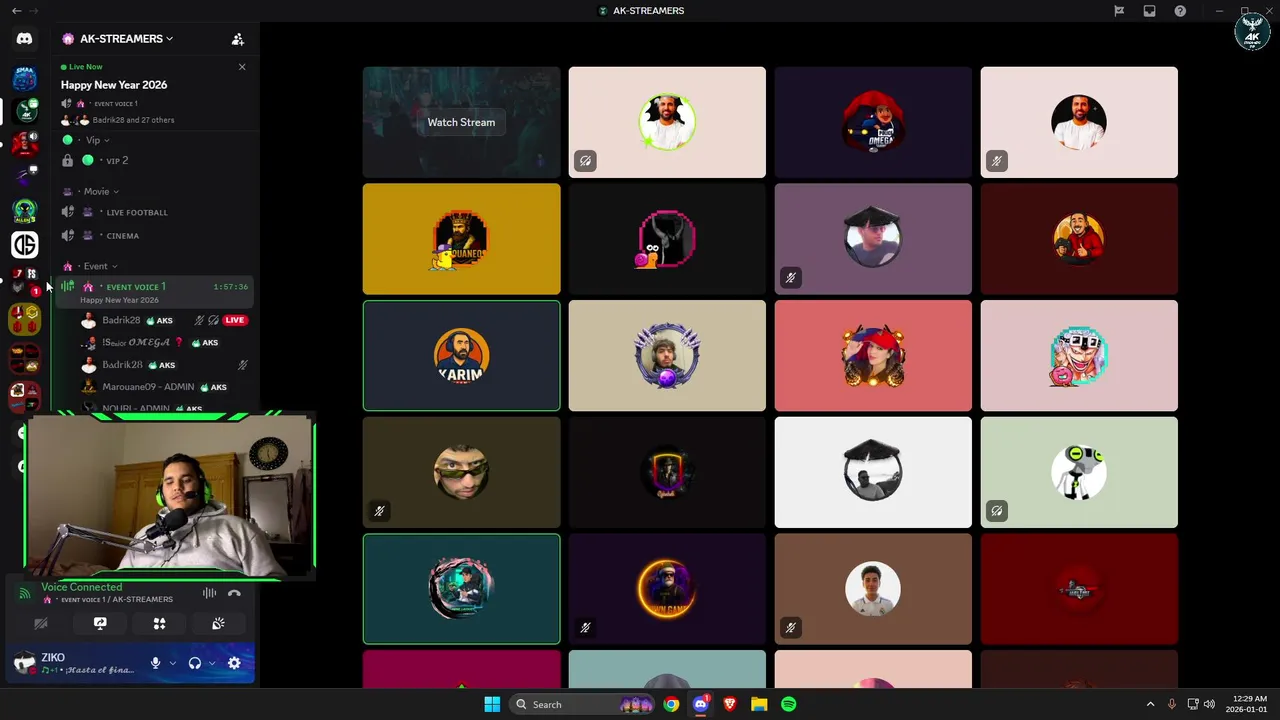Click the 1:57:36 call timer
This screenshot has width=1280, height=720.
231,287
